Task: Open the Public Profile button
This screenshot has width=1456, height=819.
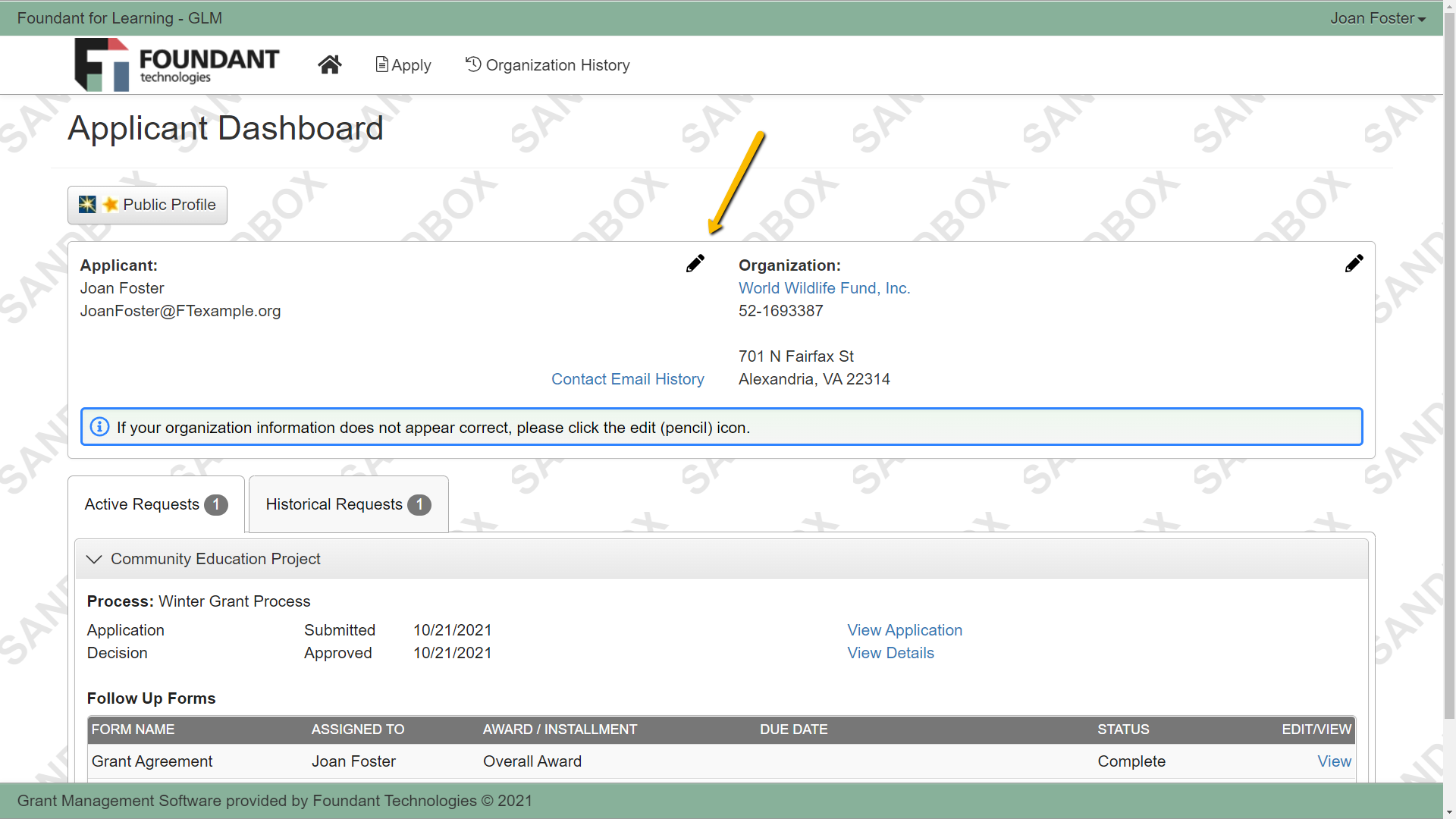Action: [x=147, y=205]
